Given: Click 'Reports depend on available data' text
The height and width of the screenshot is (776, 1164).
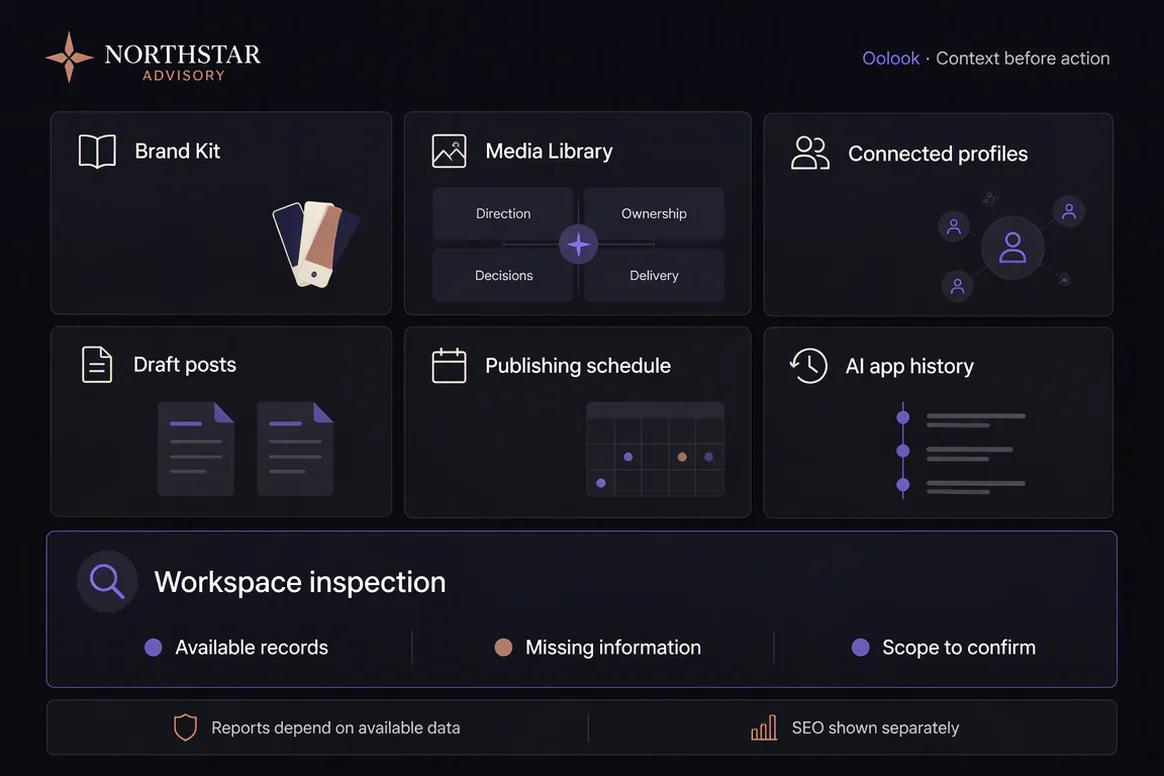Looking at the screenshot, I should coord(336,728).
